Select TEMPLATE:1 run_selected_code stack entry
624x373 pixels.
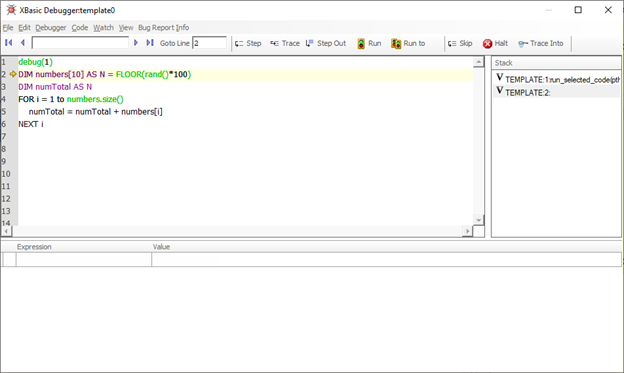tap(557, 79)
